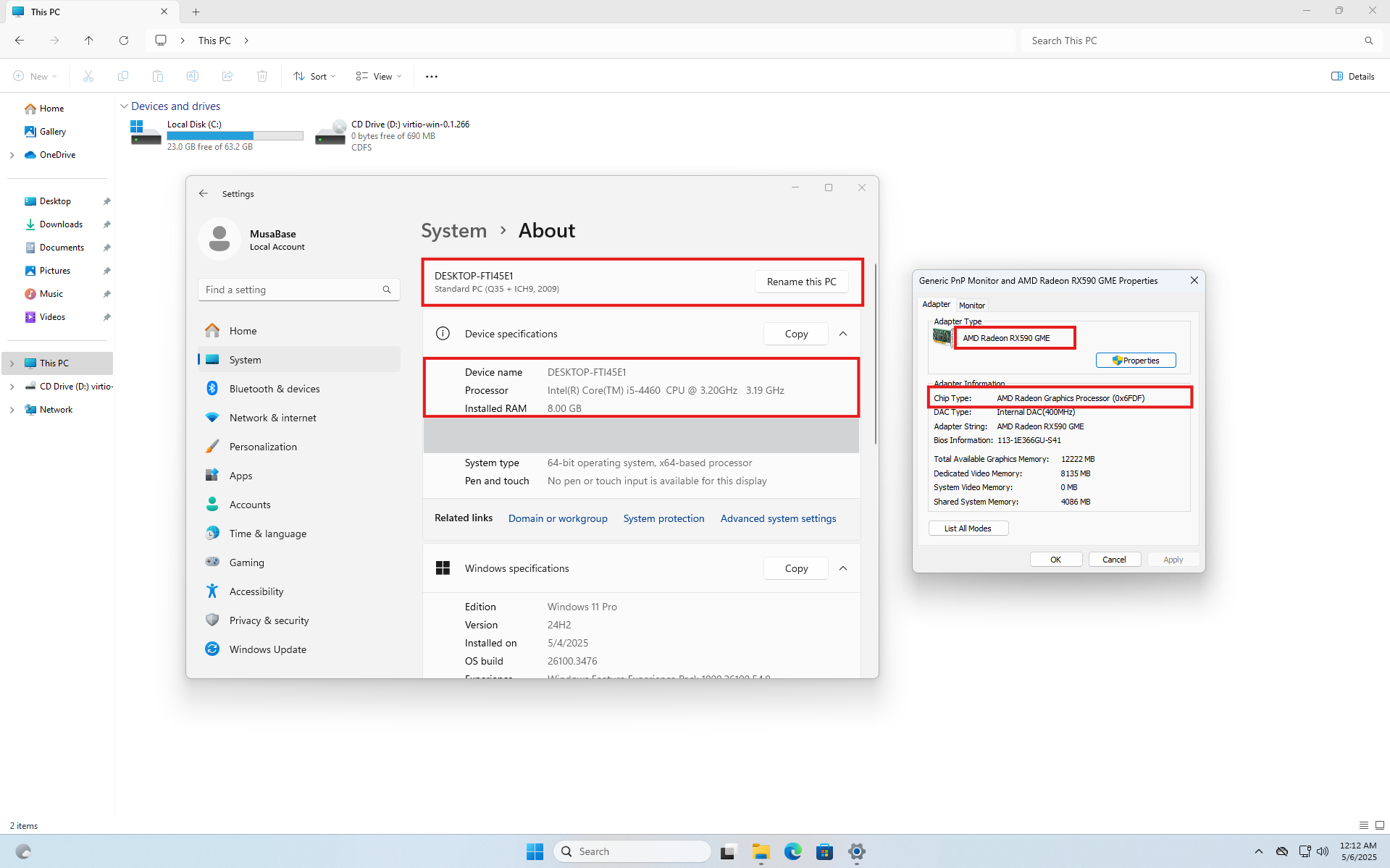
Task: Click the Paste clipboard icon in Explorer toolbar
Action: [x=158, y=76]
